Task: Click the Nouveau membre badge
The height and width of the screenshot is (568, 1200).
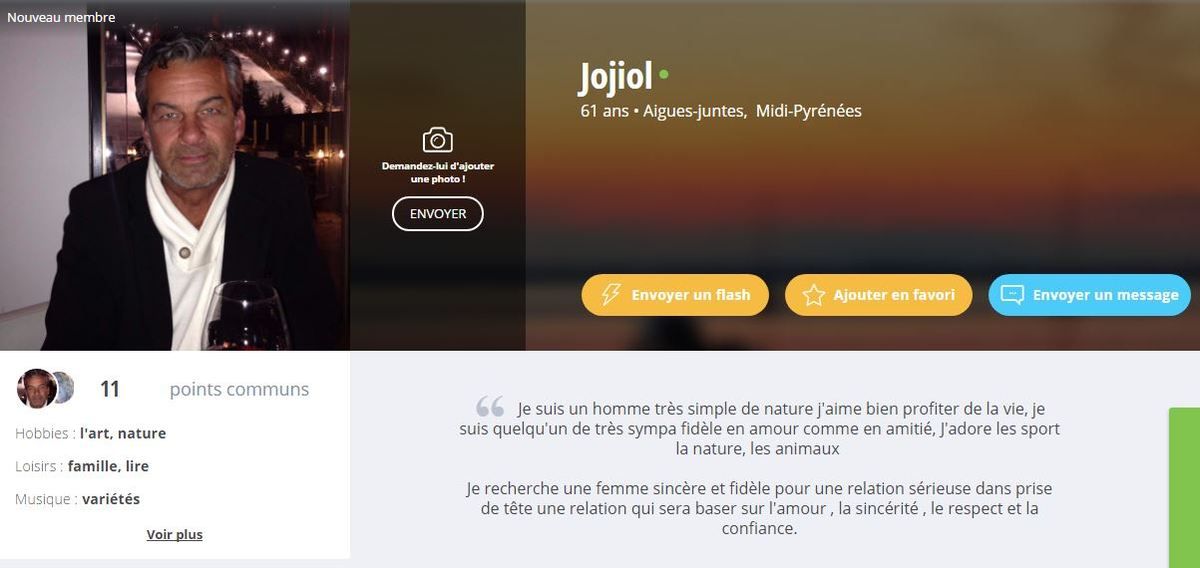Action: pyautogui.click(x=61, y=17)
